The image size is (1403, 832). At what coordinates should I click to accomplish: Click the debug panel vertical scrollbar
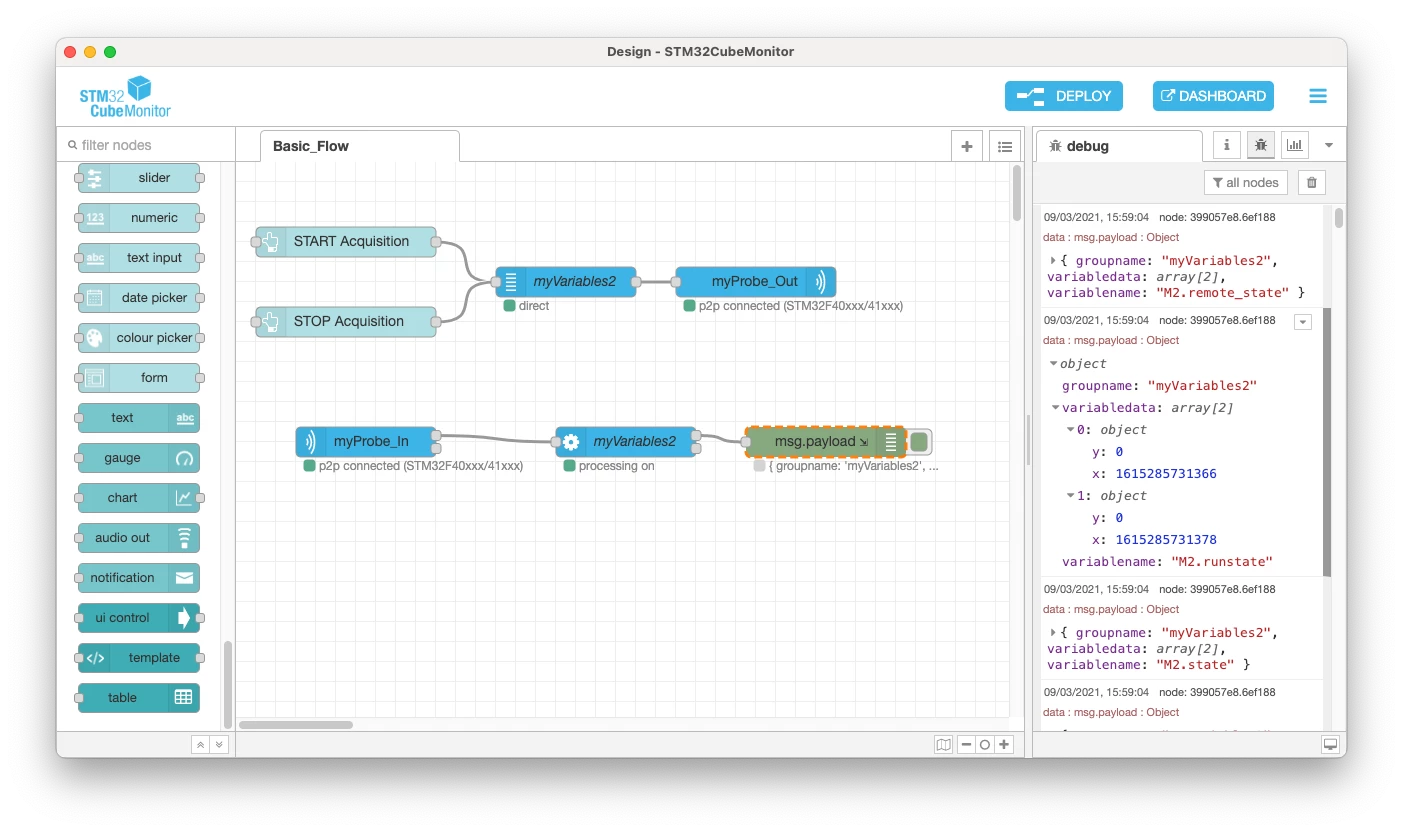(x=1339, y=218)
